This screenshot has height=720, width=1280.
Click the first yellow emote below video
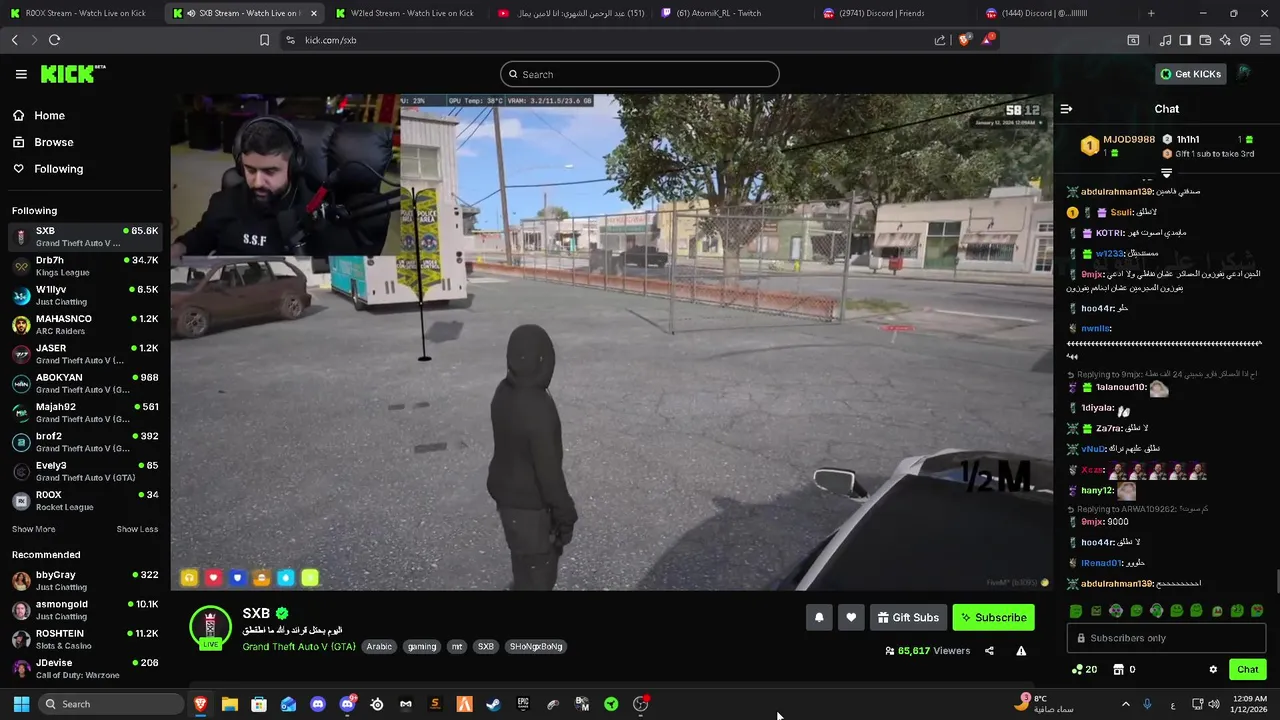(189, 577)
